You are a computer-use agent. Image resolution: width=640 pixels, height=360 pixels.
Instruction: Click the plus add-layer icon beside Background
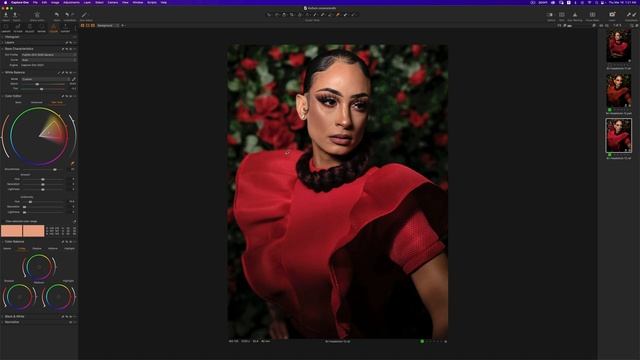click(x=123, y=25)
